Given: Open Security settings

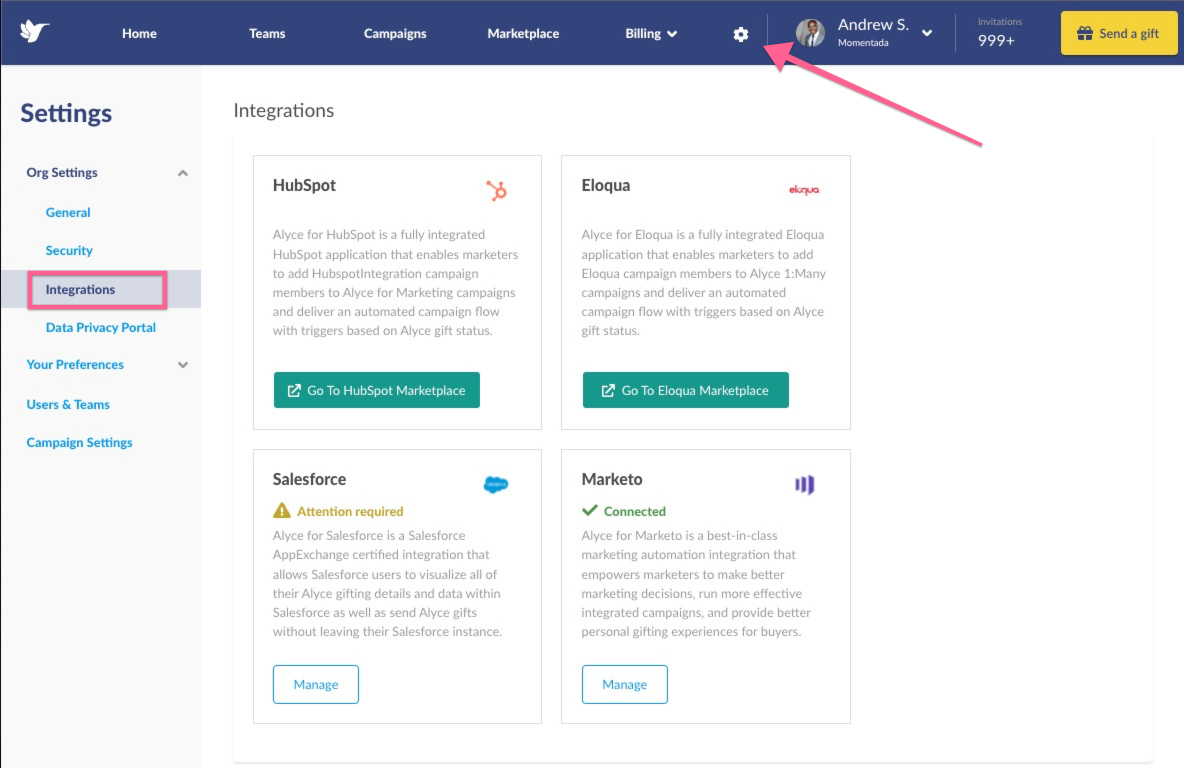Looking at the screenshot, I should click(69, 250).
